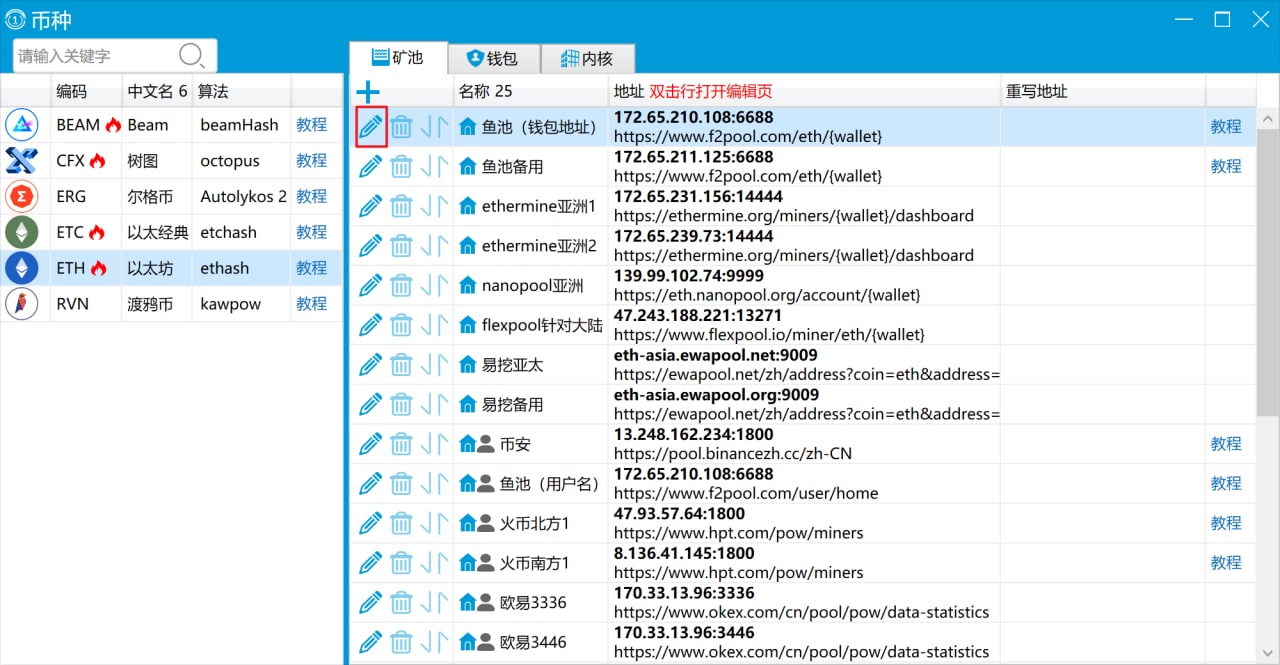Click the pool list vertical scrollbar
1280x665 pixels.
[1267, 270]
